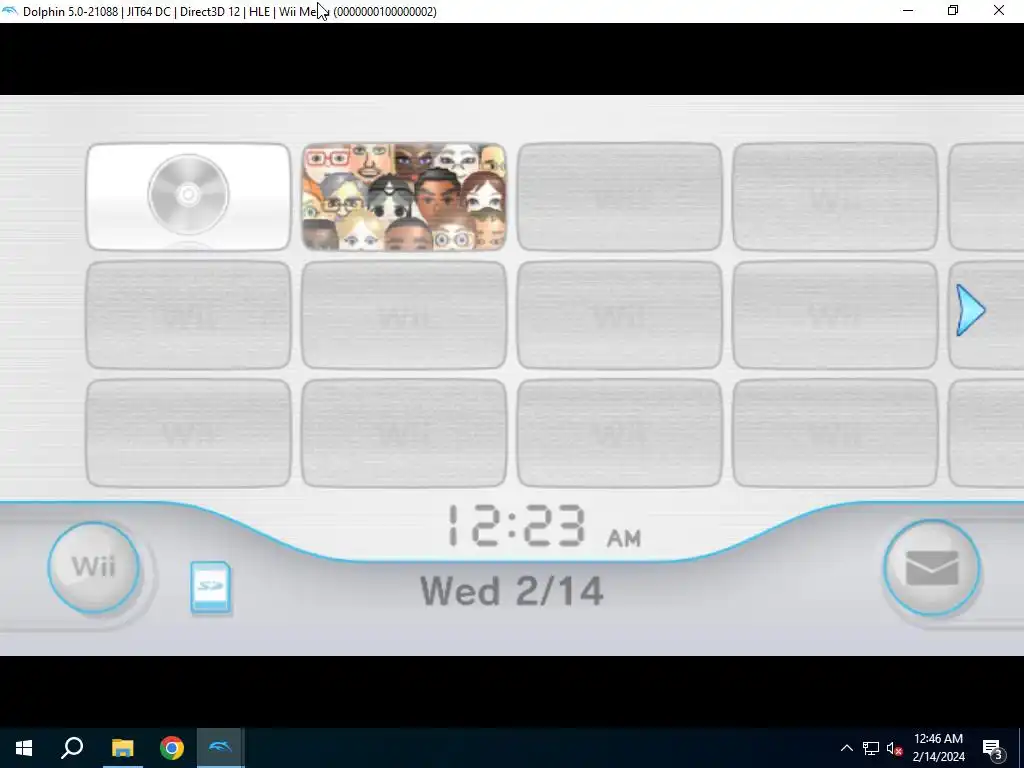Viewport: 1024px width, 768px height.
Task: Open the Wii options round button
Action: tap(93, 567)
